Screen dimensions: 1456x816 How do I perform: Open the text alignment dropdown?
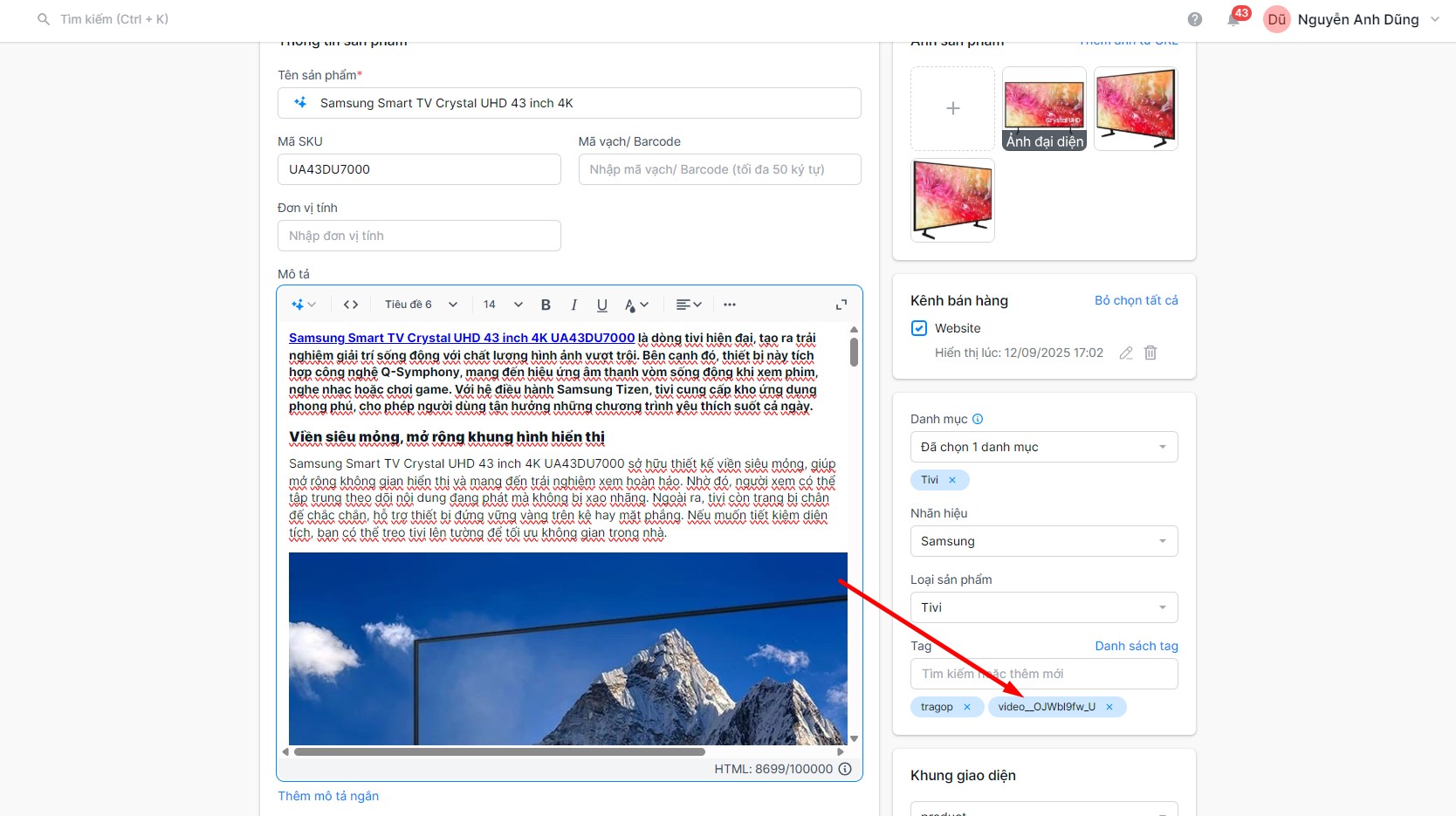689,305
